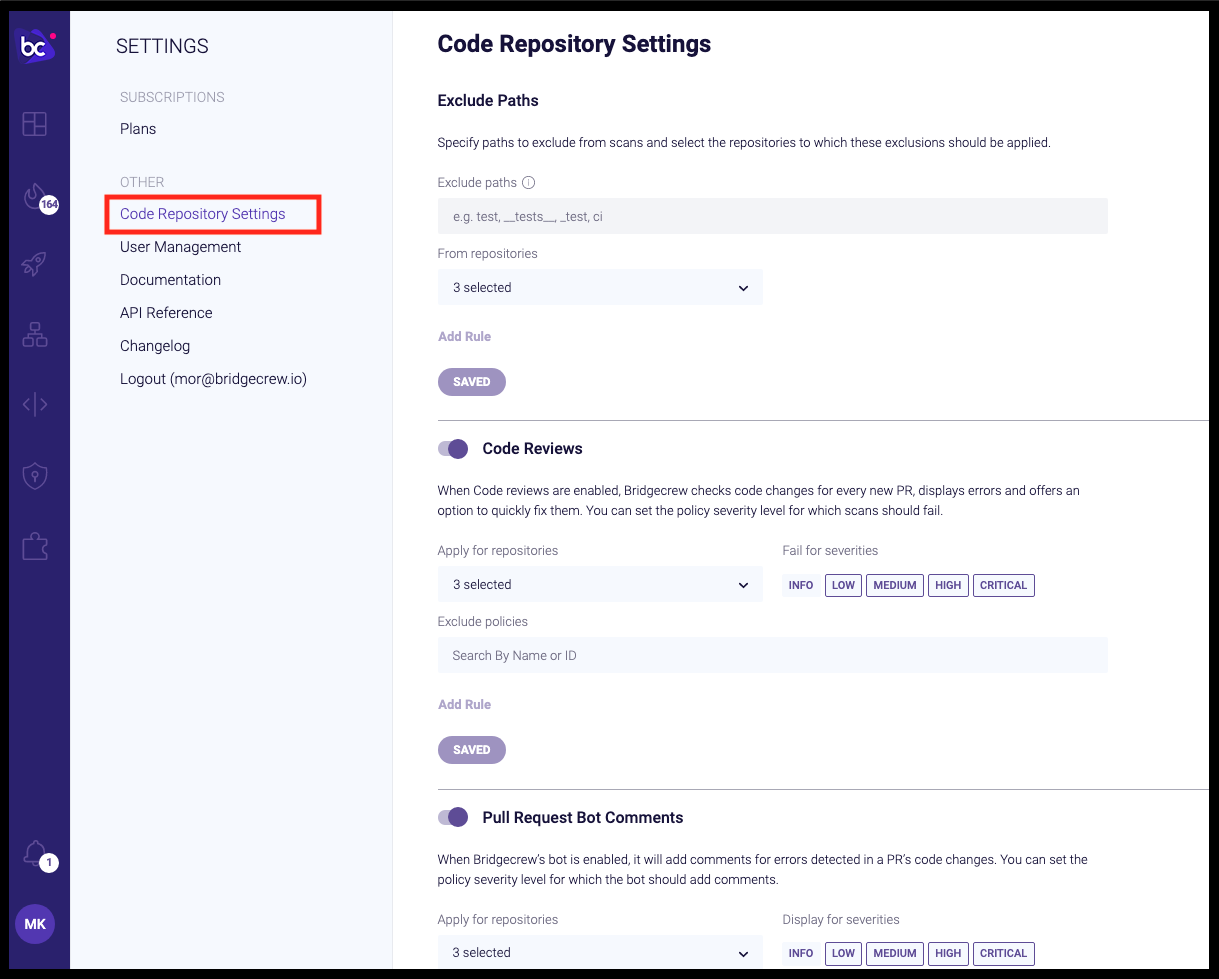1219x979 pixels.
Task: Click the Pull Request Bot Comments heading
Action: tap(583, 818)
